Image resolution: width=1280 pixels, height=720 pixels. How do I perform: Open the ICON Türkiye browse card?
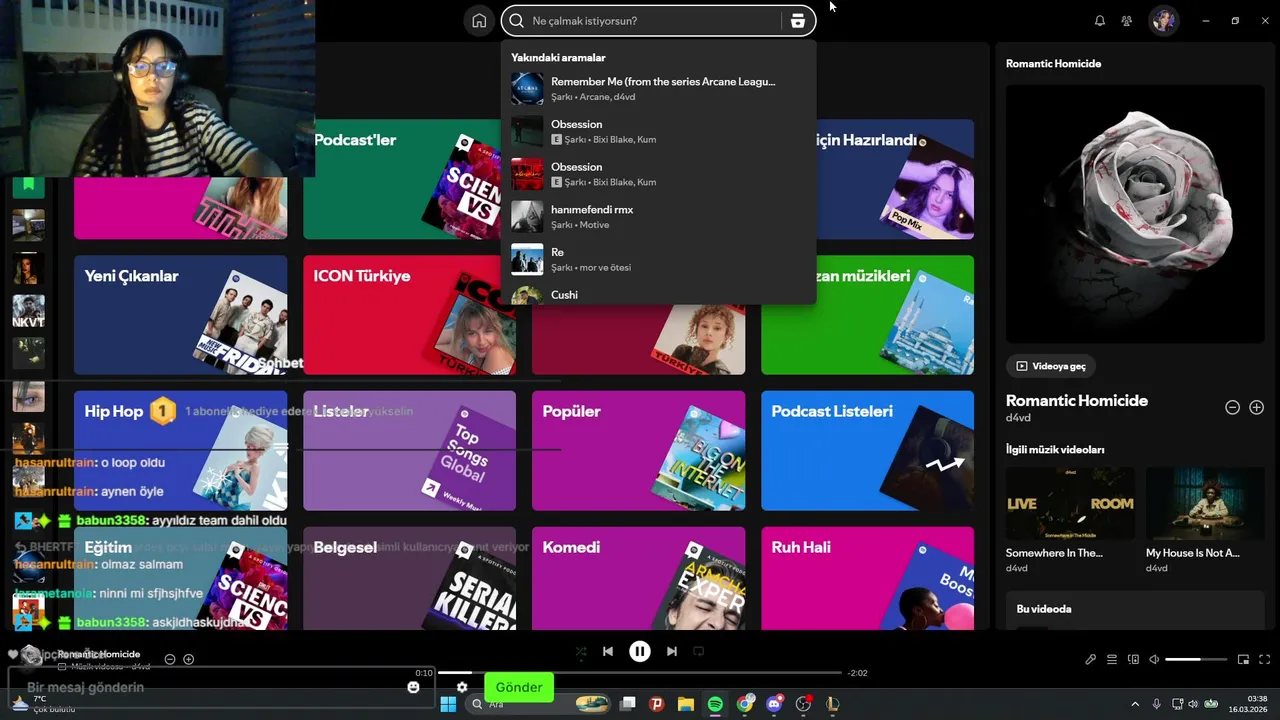pos(409,315)
